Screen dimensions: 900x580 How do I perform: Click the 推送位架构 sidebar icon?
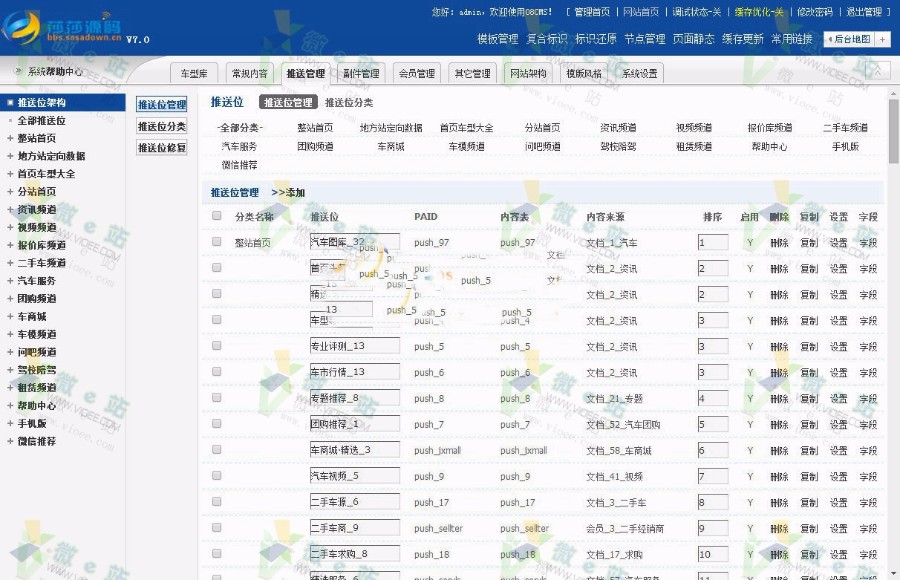click(x=12, y=100)
